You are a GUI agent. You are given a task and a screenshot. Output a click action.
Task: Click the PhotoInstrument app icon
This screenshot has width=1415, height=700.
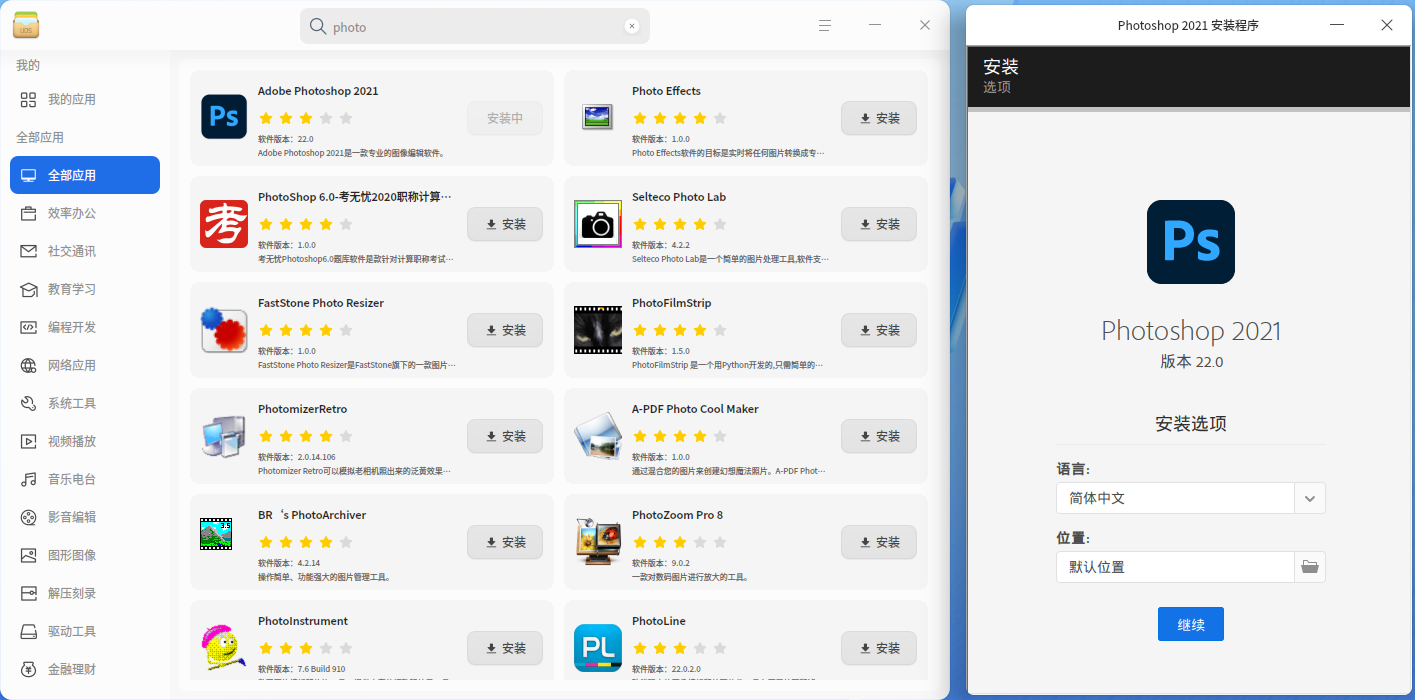click(x=224, y=648)
